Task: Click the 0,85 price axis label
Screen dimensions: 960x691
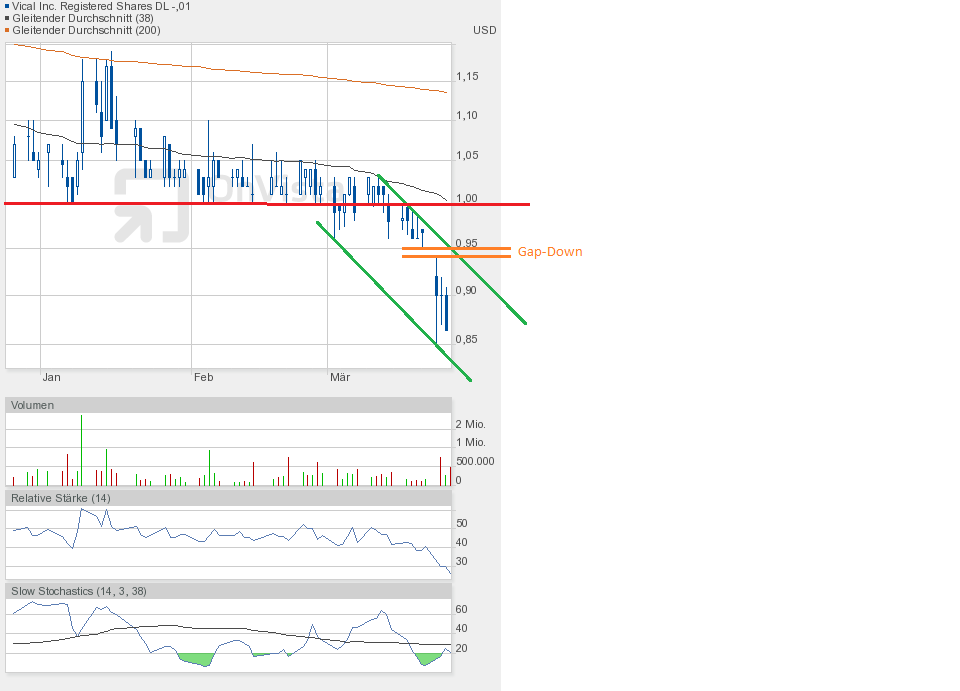Action: (x=467, y=339)
